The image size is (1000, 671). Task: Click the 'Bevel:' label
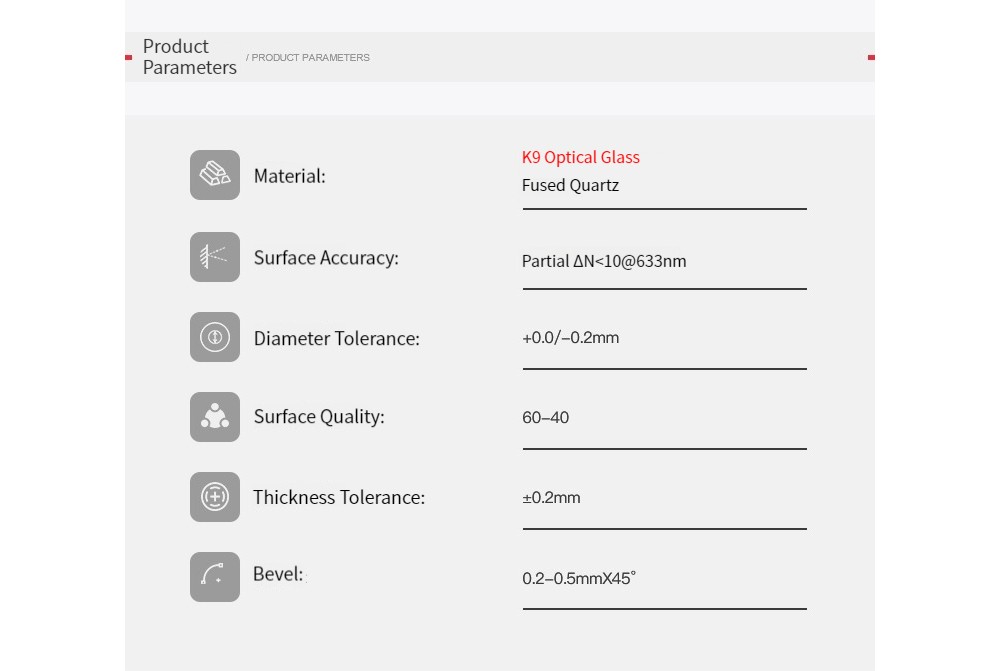(x=278, y=574)
